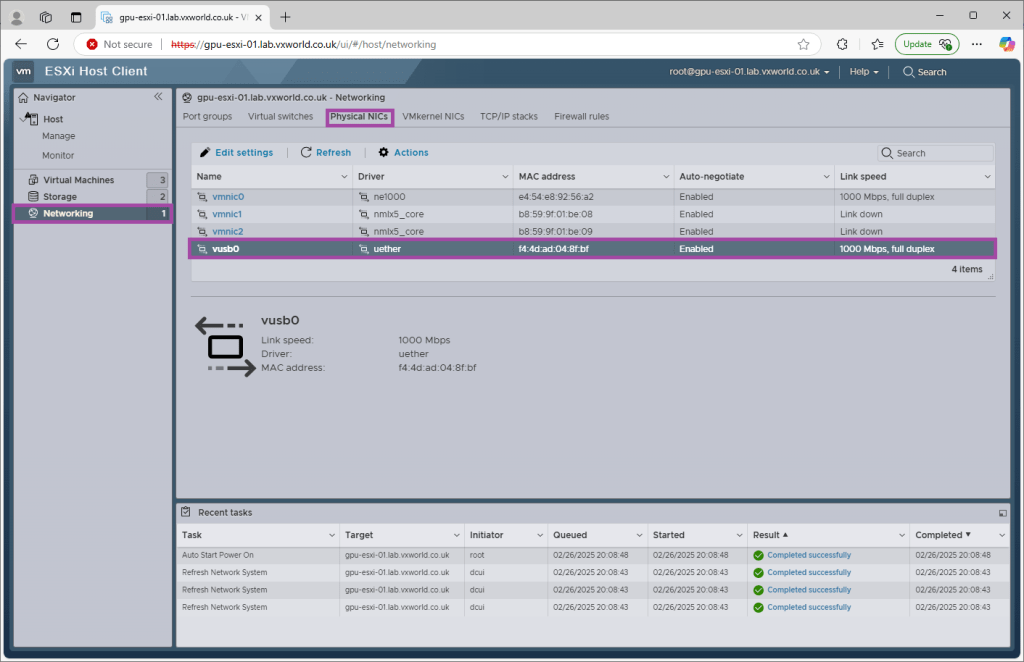This screenshot has height=662, width=1024.
Task: Click the Edit settings pencil icon
Action: 205,153
